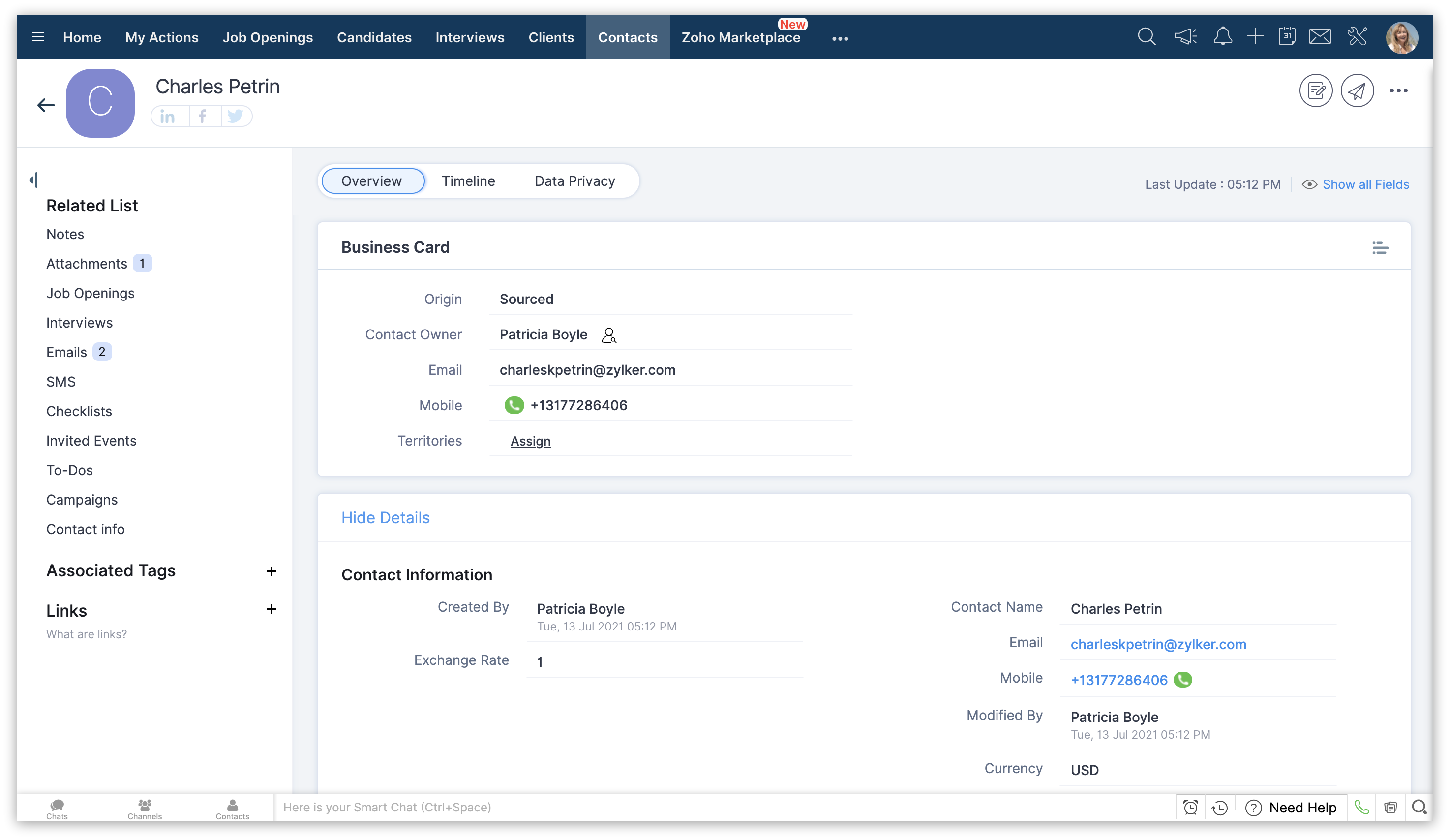Image resolution: width=1450 pixels, height=840 pixels.
Task: Open the record's more actions ellipsis menu
Action: tap(1398, 91)
